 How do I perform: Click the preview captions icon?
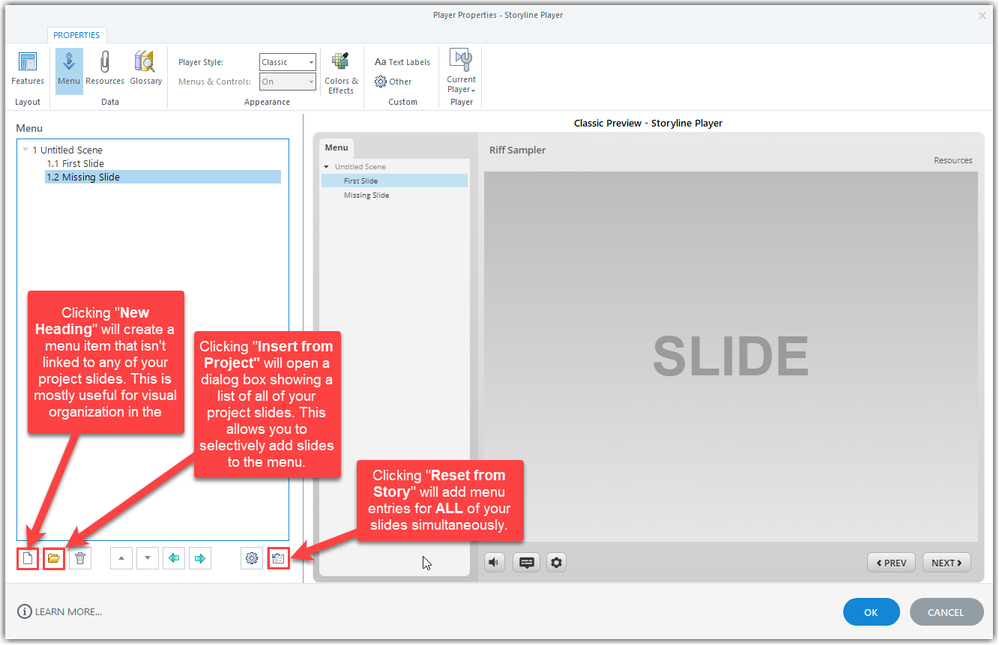pyautogui.click(x=526, y=563)
